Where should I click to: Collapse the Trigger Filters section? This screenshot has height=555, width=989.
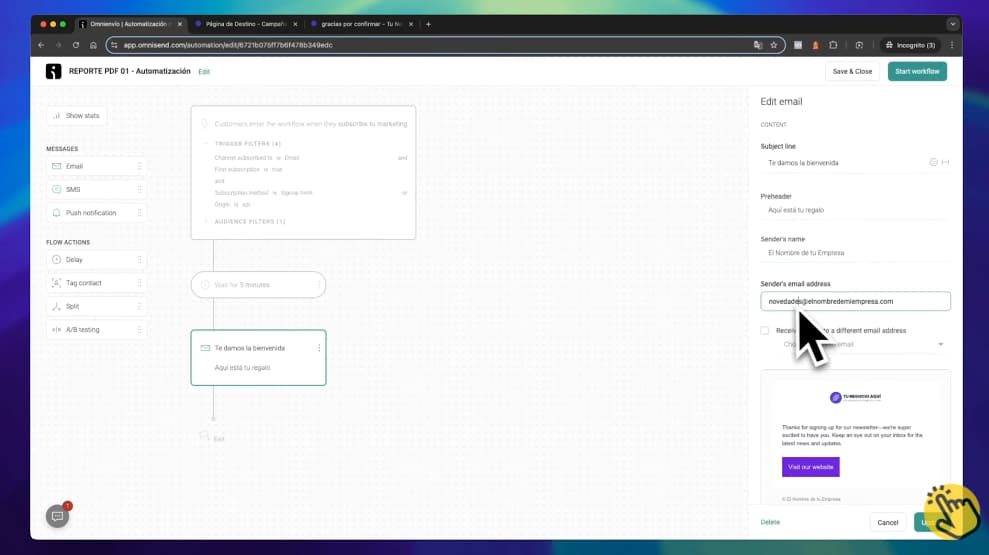(206, 143)
